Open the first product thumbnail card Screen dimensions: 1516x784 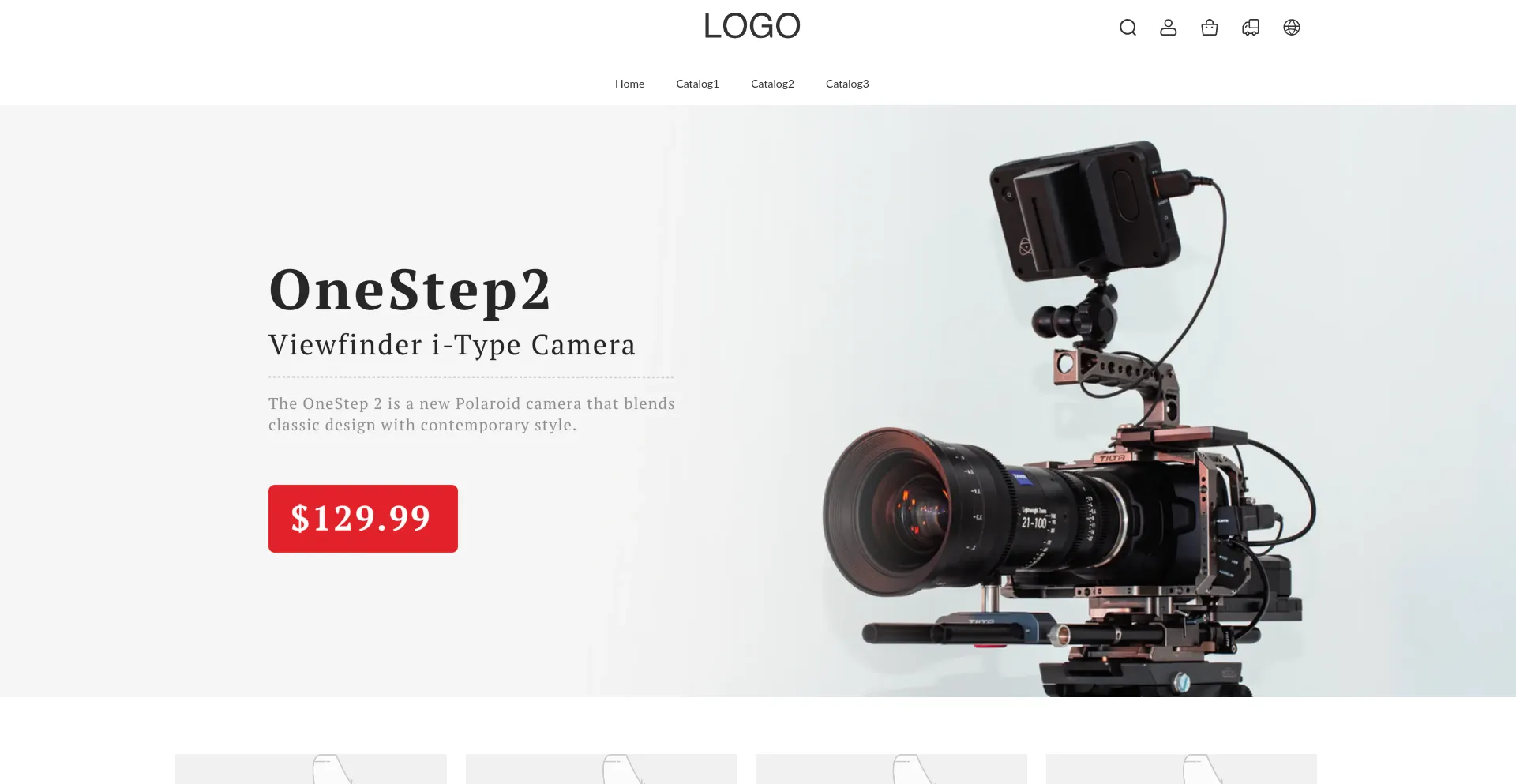(311, 769)
